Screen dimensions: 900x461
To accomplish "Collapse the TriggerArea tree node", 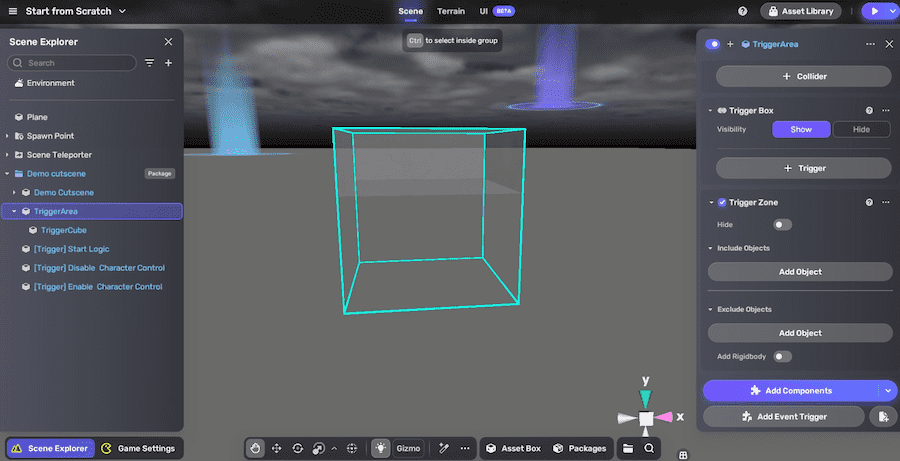I will 14,211.
